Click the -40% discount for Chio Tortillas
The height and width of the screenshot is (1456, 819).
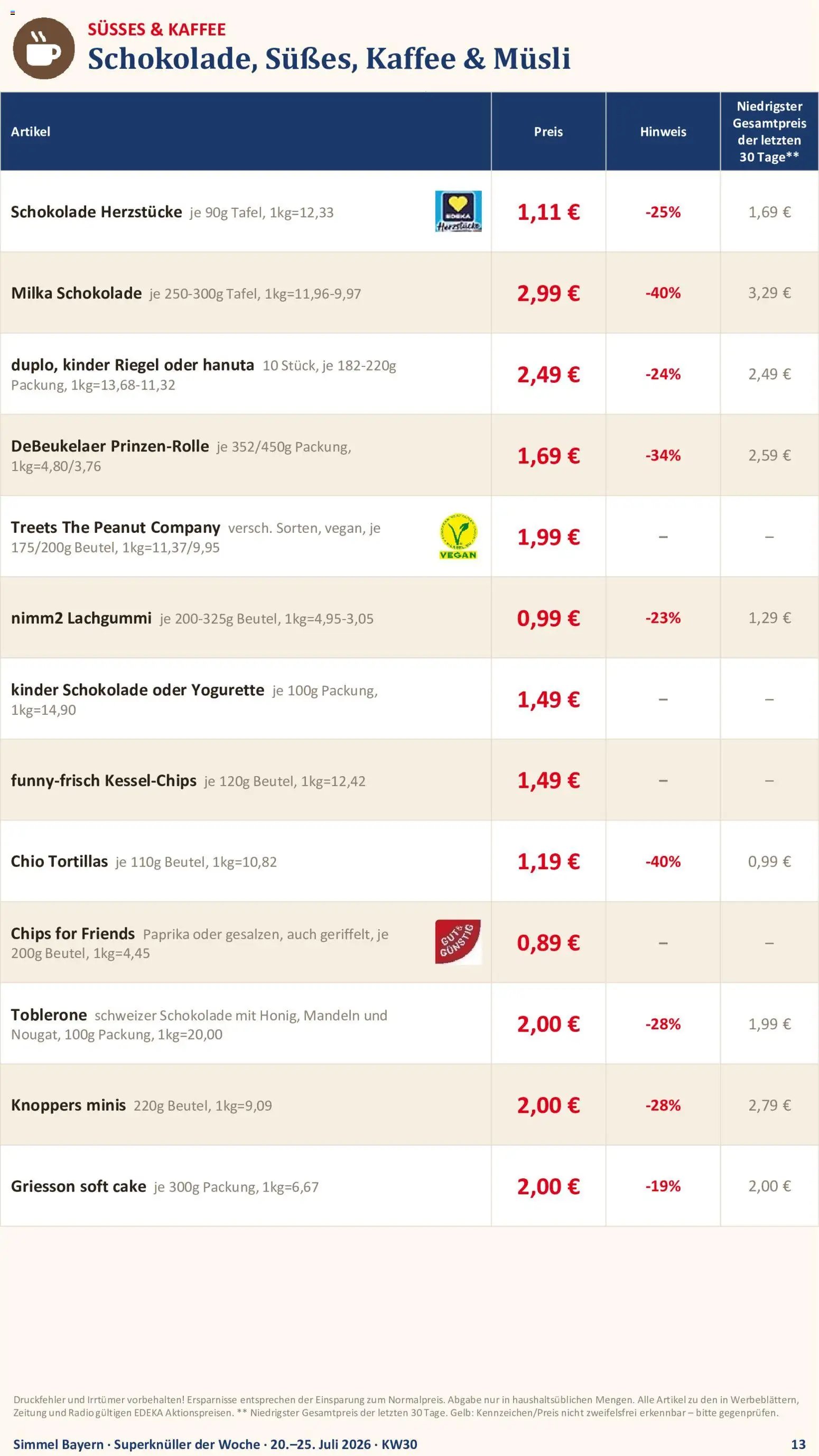point(663,861)
